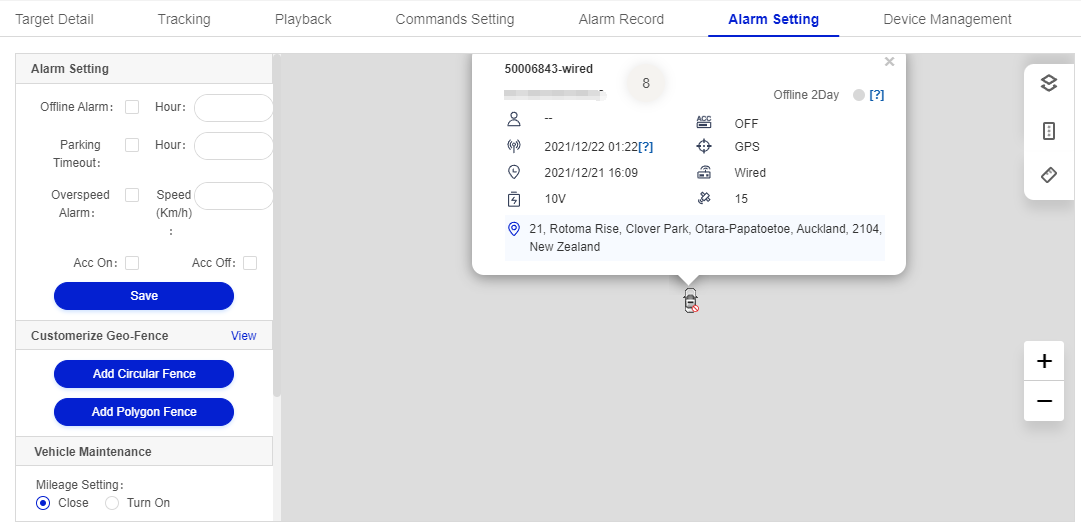Click the location pin icon beside address
The image size is (1081, 531).
pyautogui.click(x=514, y=229)
